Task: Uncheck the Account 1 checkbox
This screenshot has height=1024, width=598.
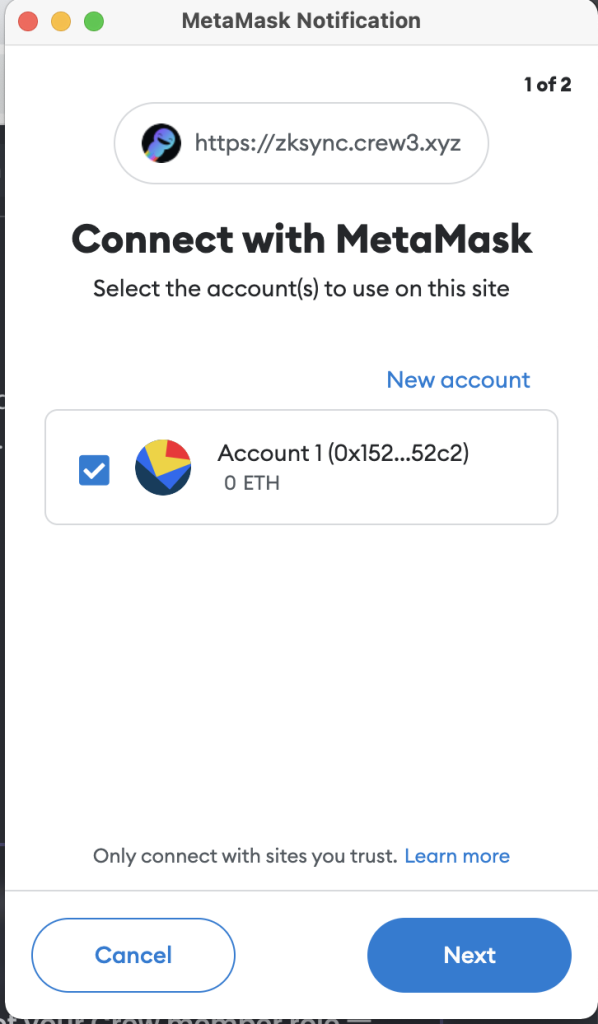Action: click(95, 470)
